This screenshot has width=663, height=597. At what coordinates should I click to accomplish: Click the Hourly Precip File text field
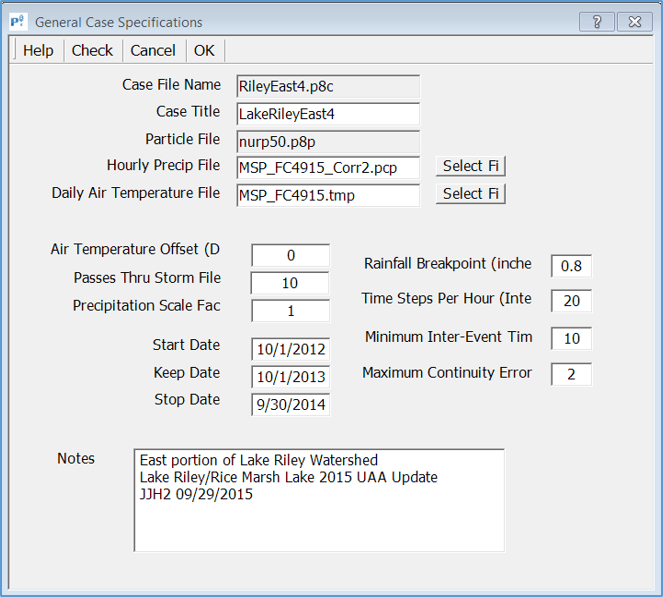(x=328, y=167)
